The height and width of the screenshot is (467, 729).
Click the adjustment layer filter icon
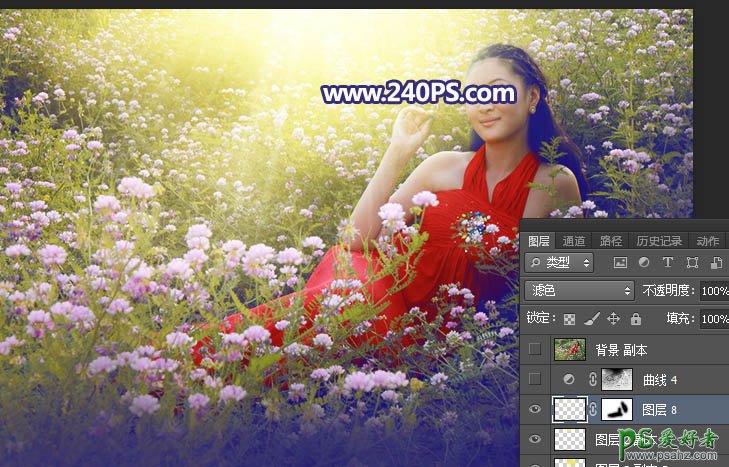pyautogui.click(x=644, y=263)
